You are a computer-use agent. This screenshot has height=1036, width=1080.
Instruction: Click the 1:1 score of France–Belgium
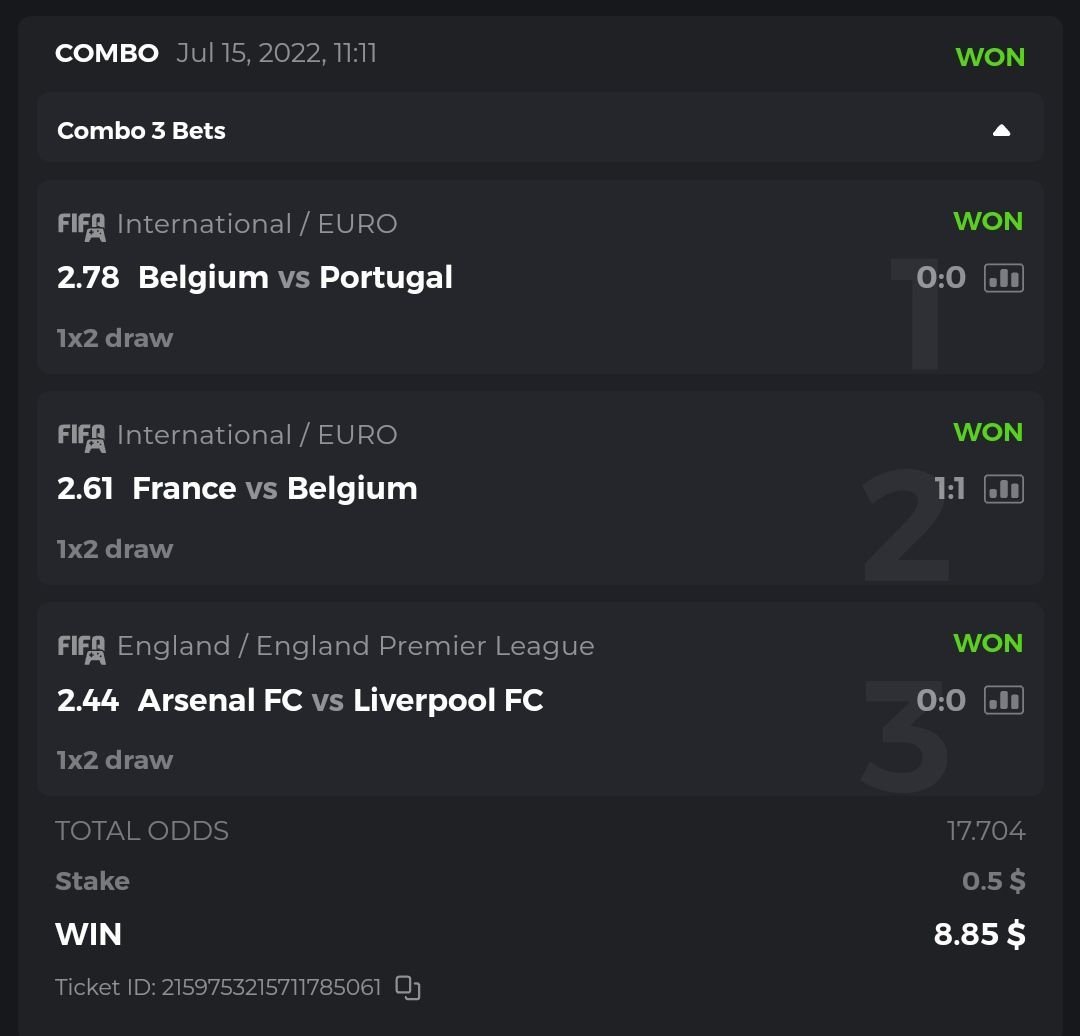click(x=949, y=488)
